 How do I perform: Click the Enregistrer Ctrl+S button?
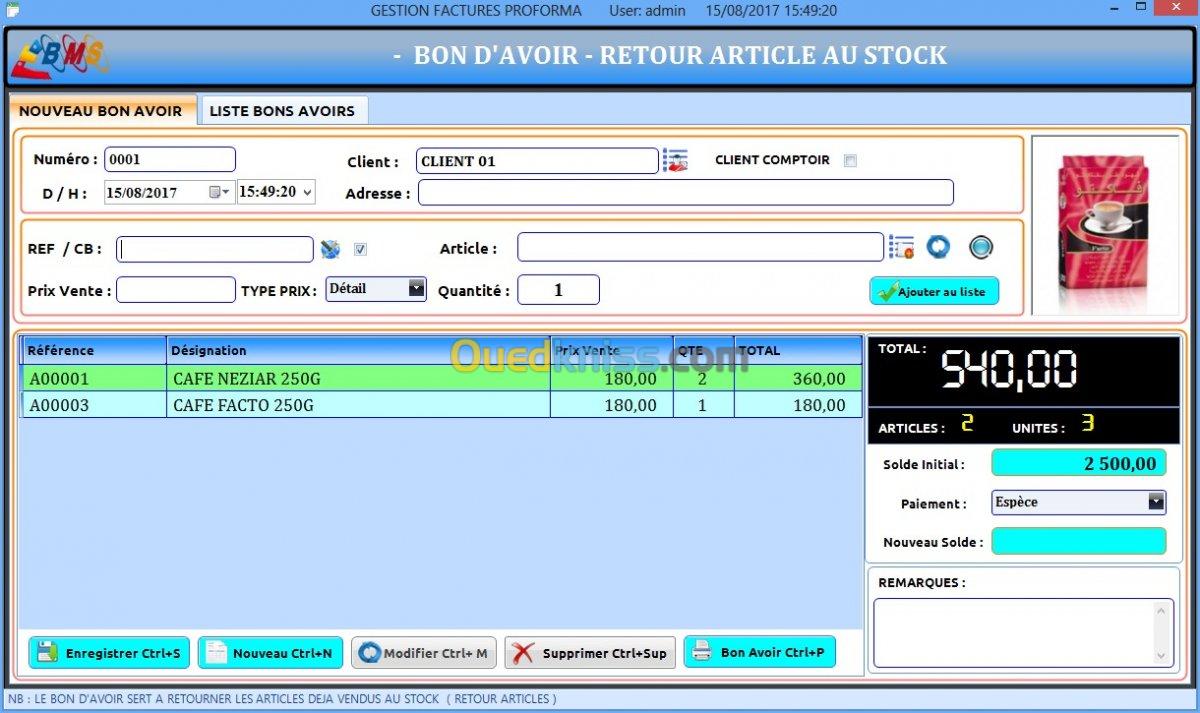pos(109,653)
